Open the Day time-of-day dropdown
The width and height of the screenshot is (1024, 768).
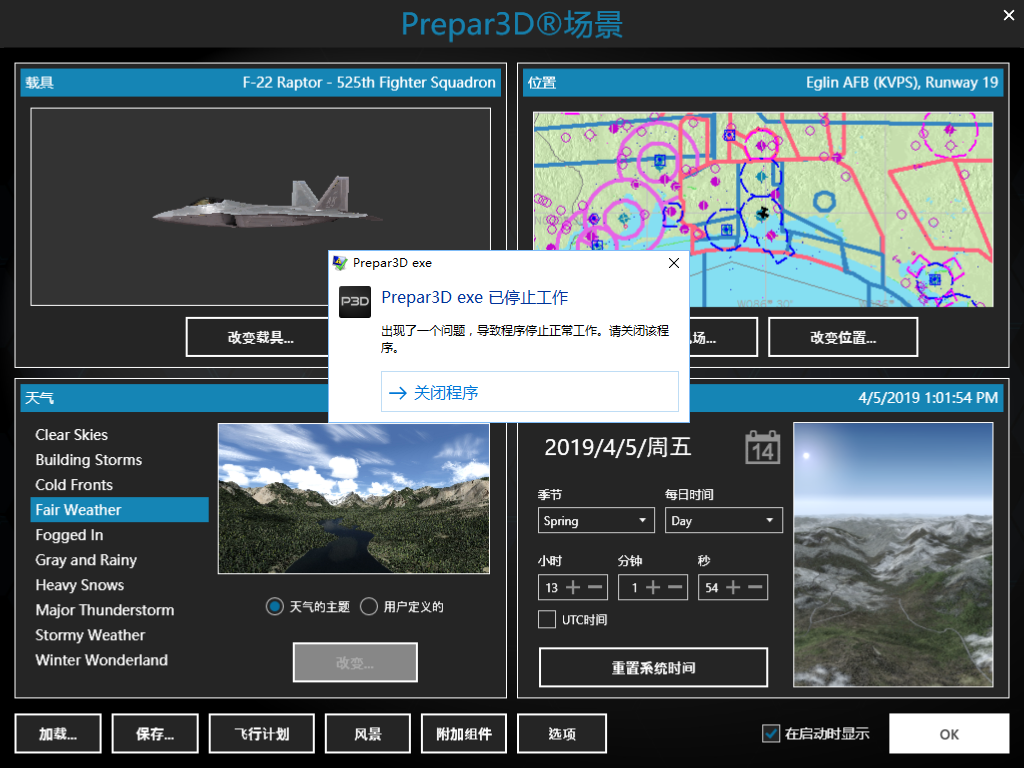tap(724, 520)
